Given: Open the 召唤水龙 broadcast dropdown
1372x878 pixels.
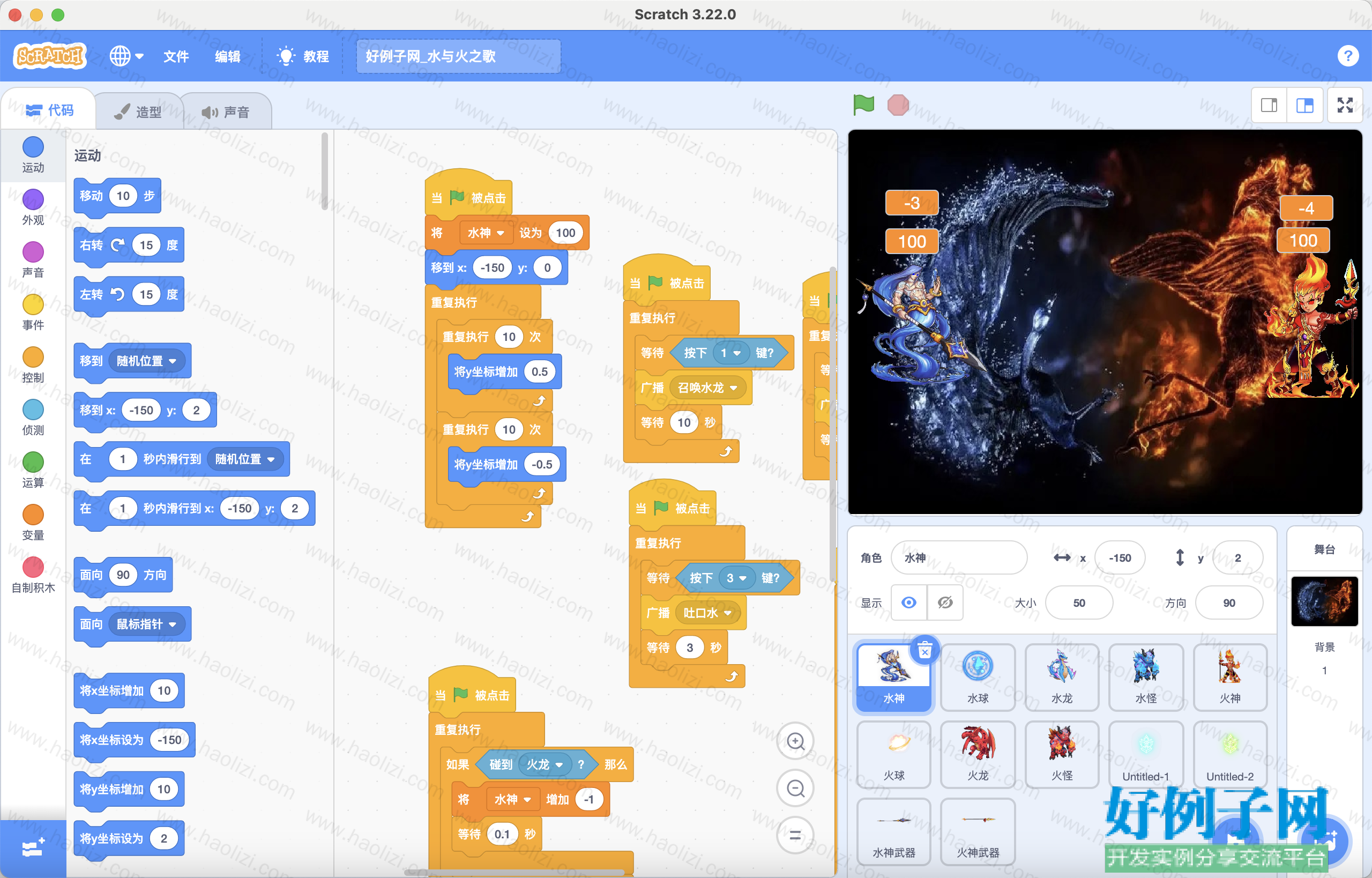Looking at the screenshot, I should [707, 388].
